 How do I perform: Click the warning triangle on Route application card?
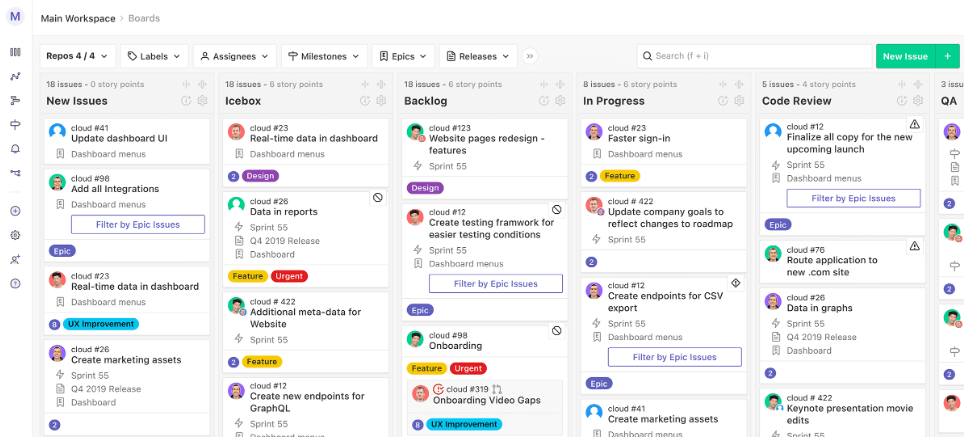[x=915, y=246]
